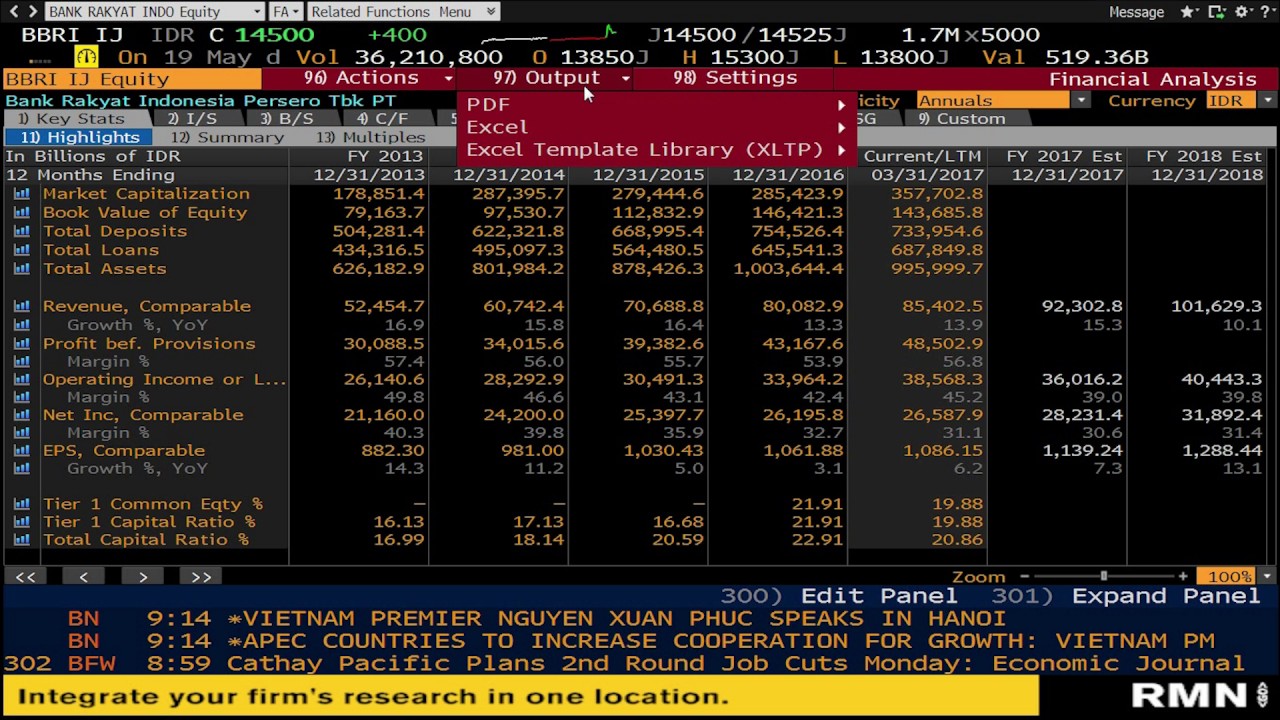Expand the Related Functions Menu

(402, 12)
